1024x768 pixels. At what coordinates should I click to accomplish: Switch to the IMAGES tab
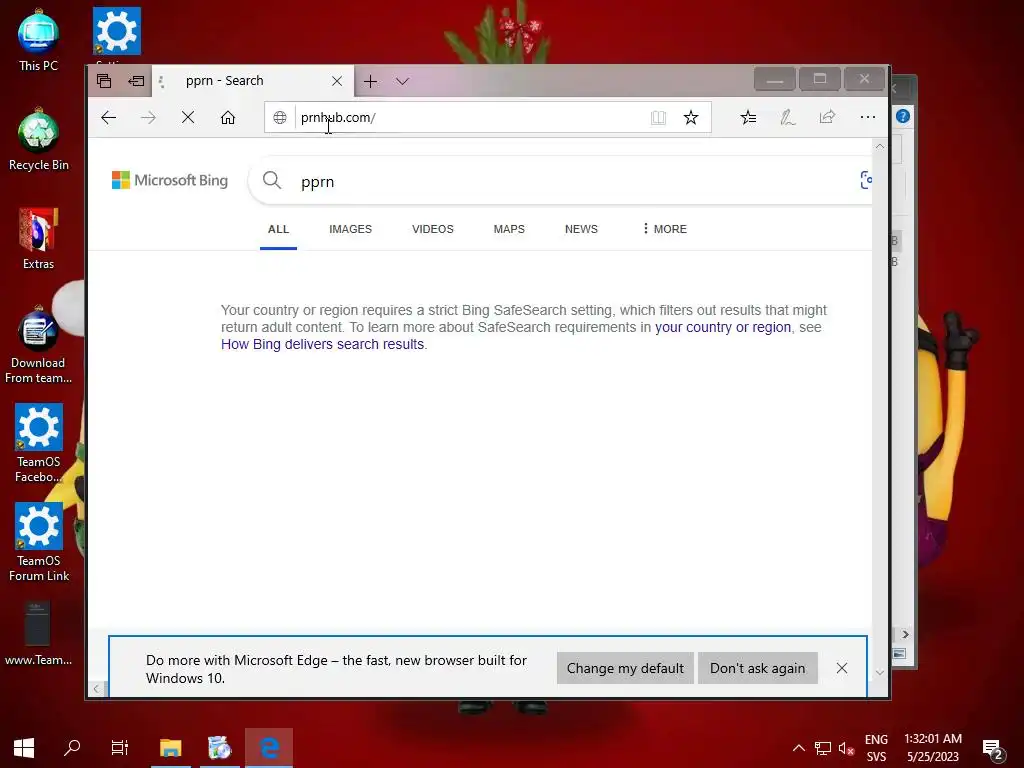pos(350,229)
